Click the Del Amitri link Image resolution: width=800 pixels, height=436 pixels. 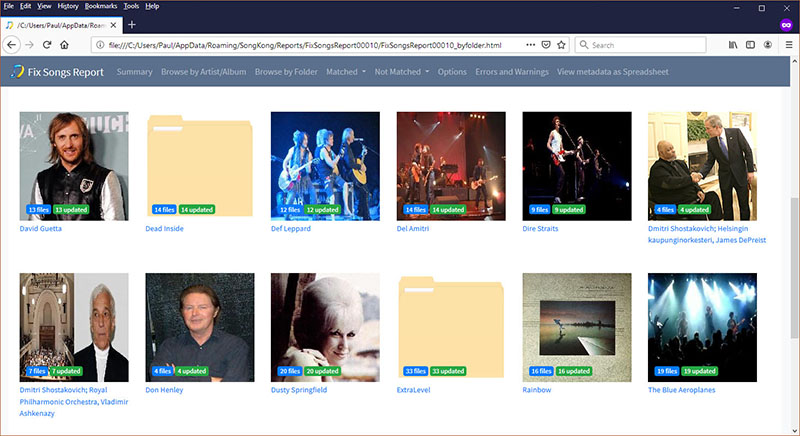(413, 228)
